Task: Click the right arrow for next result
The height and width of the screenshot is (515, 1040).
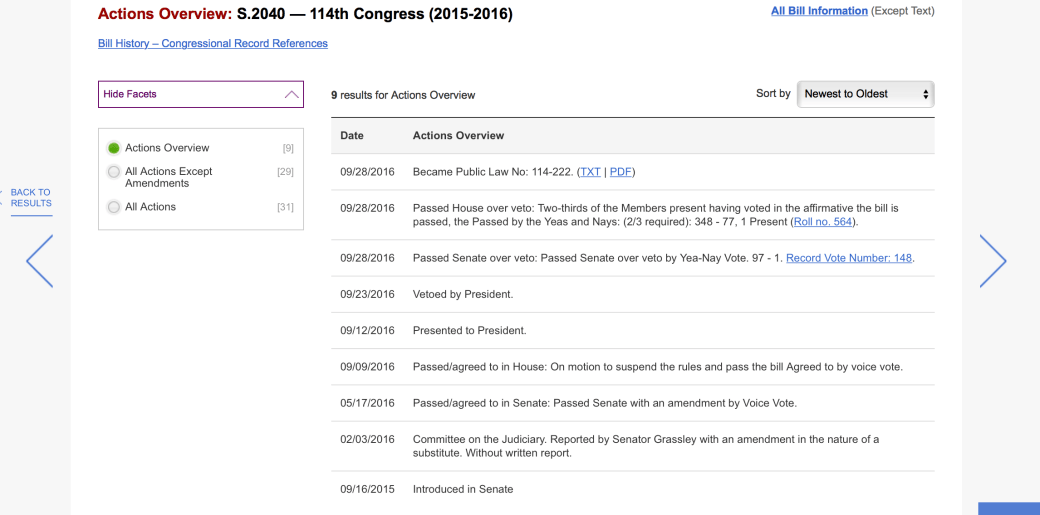Action: [x=992, y=261]
